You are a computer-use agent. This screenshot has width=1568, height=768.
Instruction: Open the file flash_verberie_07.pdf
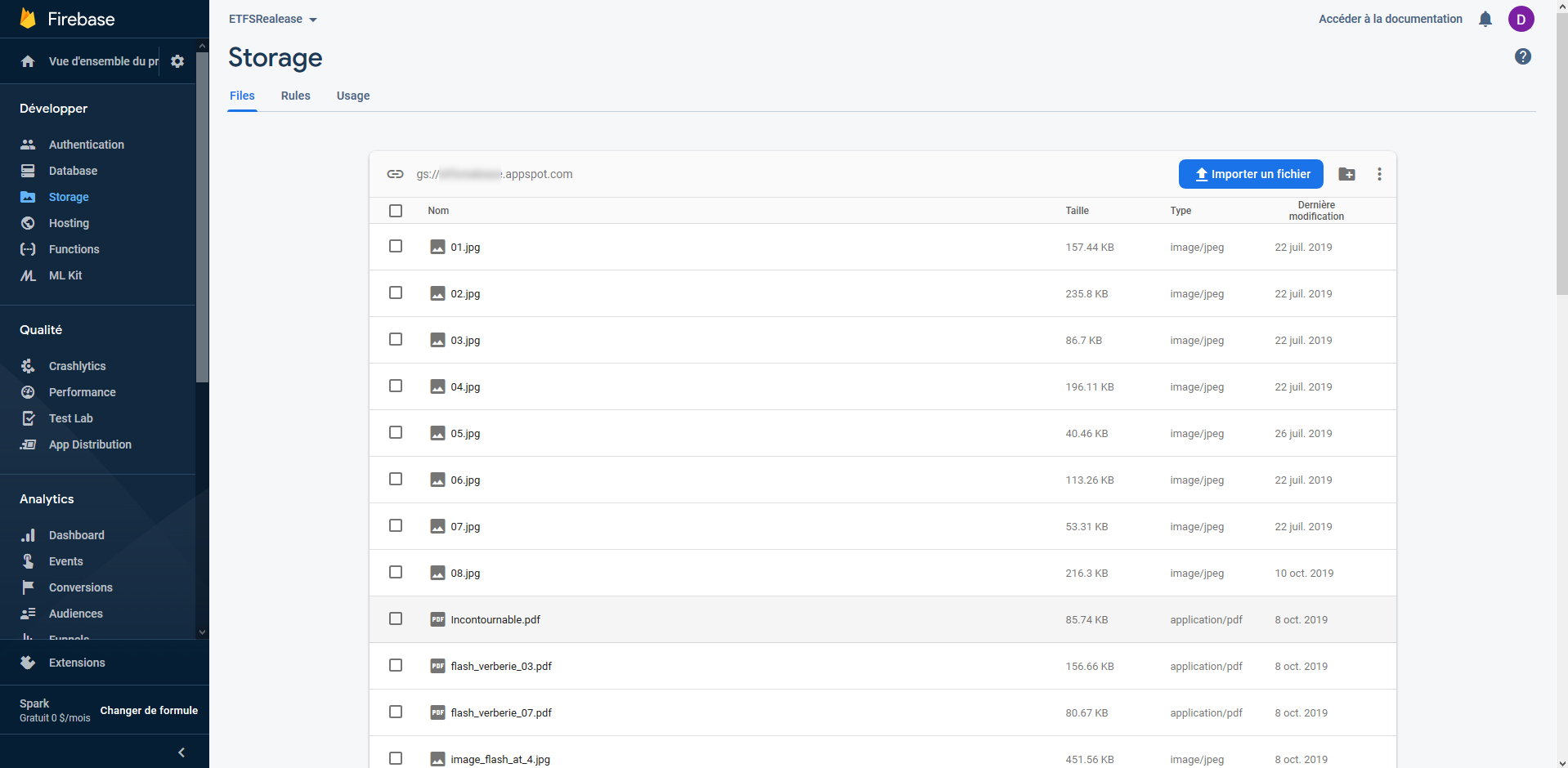(501, 713)
